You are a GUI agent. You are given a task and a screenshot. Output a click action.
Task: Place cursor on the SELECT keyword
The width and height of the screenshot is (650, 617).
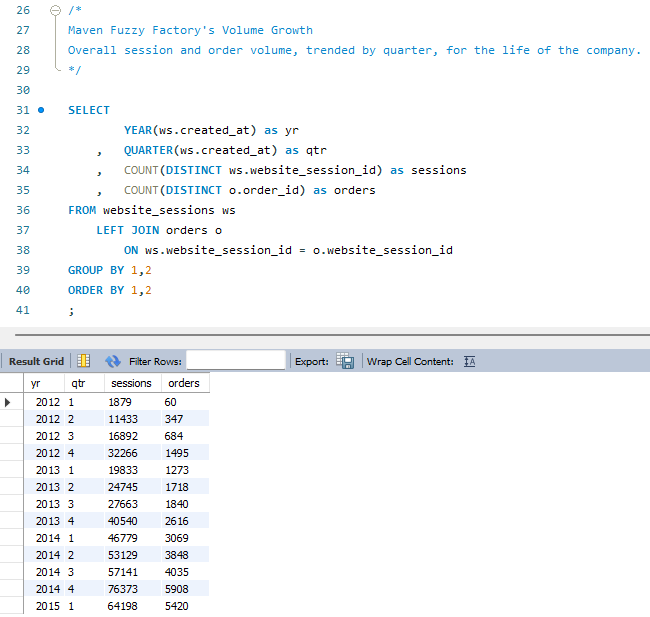pyautogui.click(x=89, y=110)
